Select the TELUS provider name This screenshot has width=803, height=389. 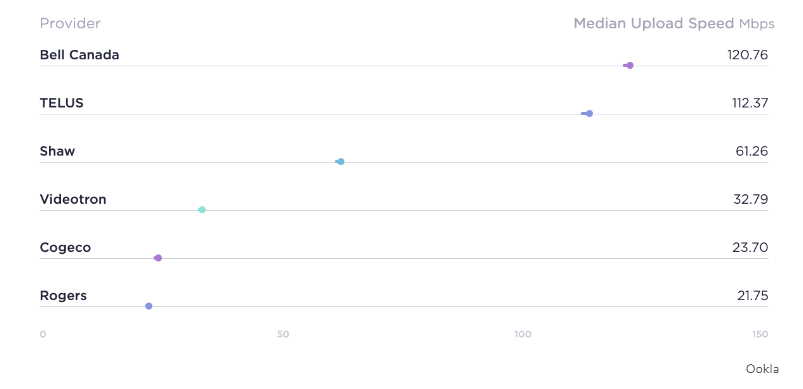point(61,103)
